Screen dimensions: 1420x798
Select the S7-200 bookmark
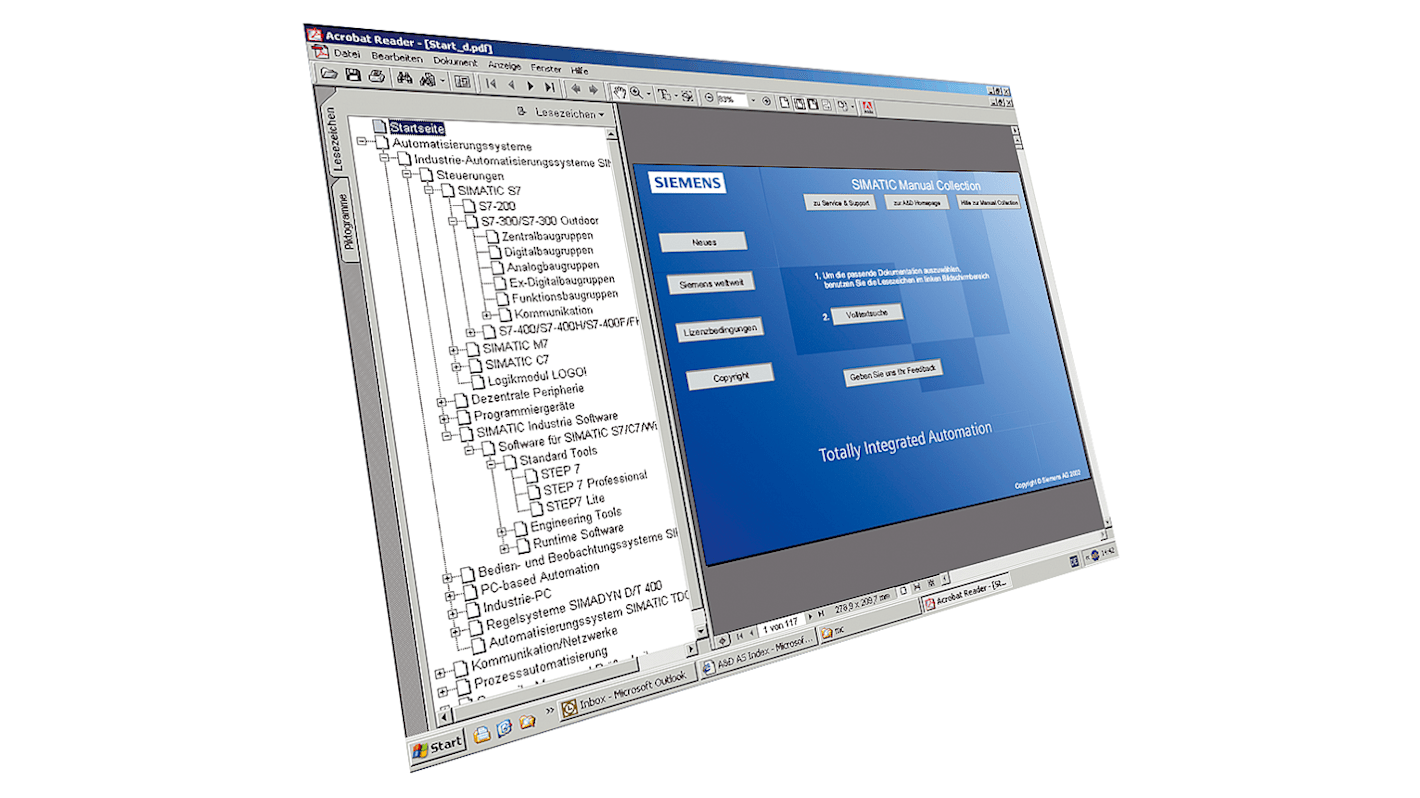pos(497,205)
